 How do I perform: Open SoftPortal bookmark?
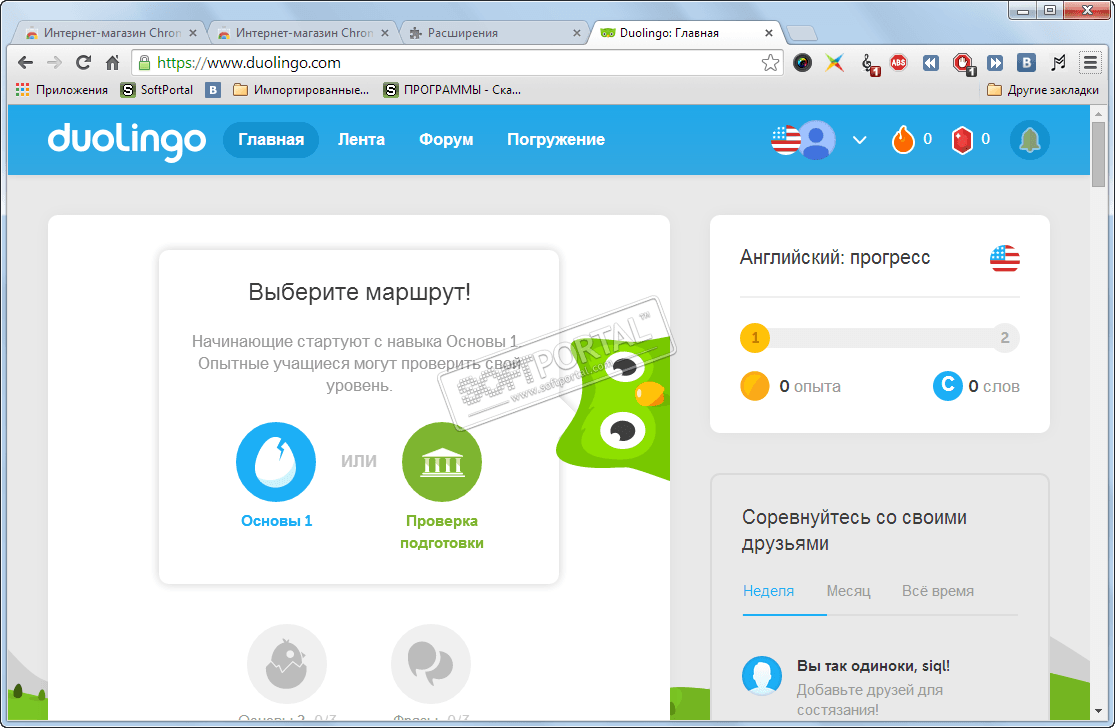(x=157, y=90)
